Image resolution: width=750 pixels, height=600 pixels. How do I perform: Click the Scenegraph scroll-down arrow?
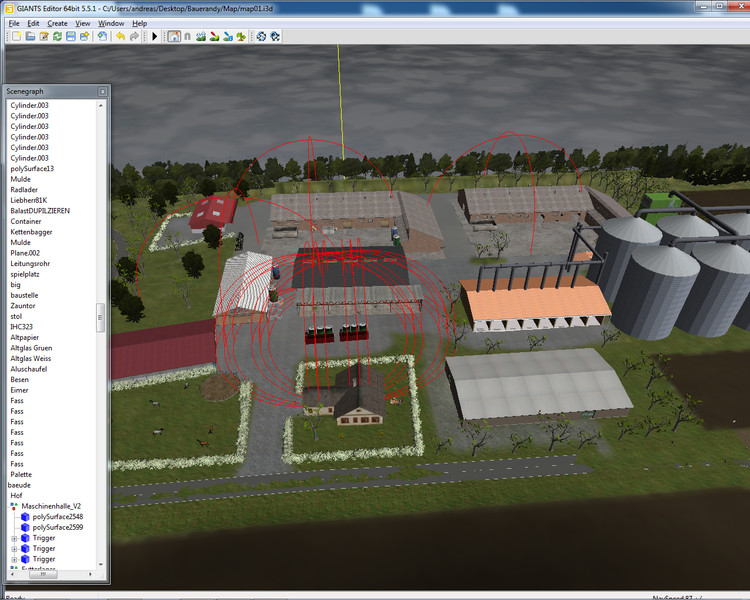[100, 565]
